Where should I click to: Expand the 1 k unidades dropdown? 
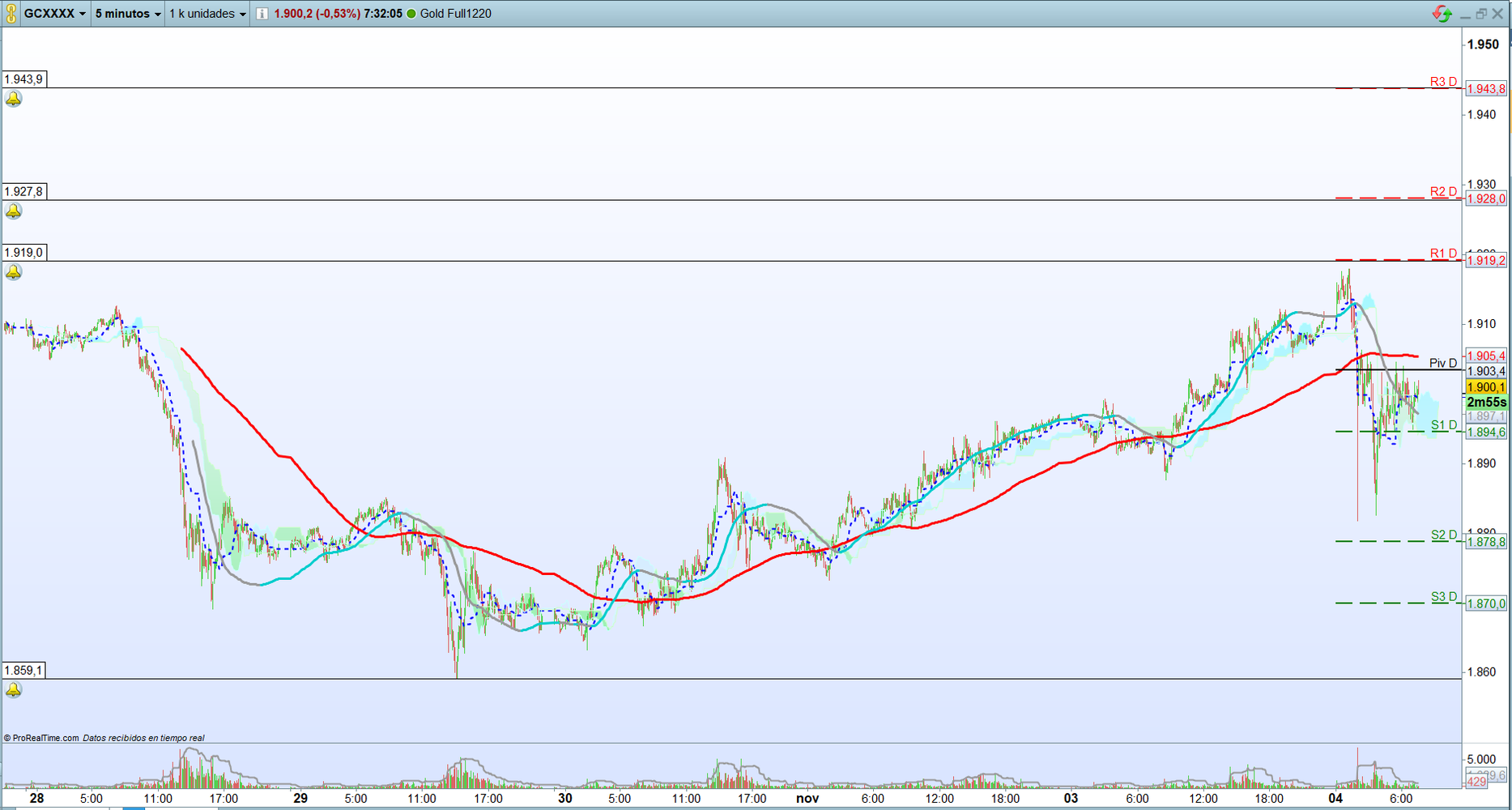click(207, 14)
